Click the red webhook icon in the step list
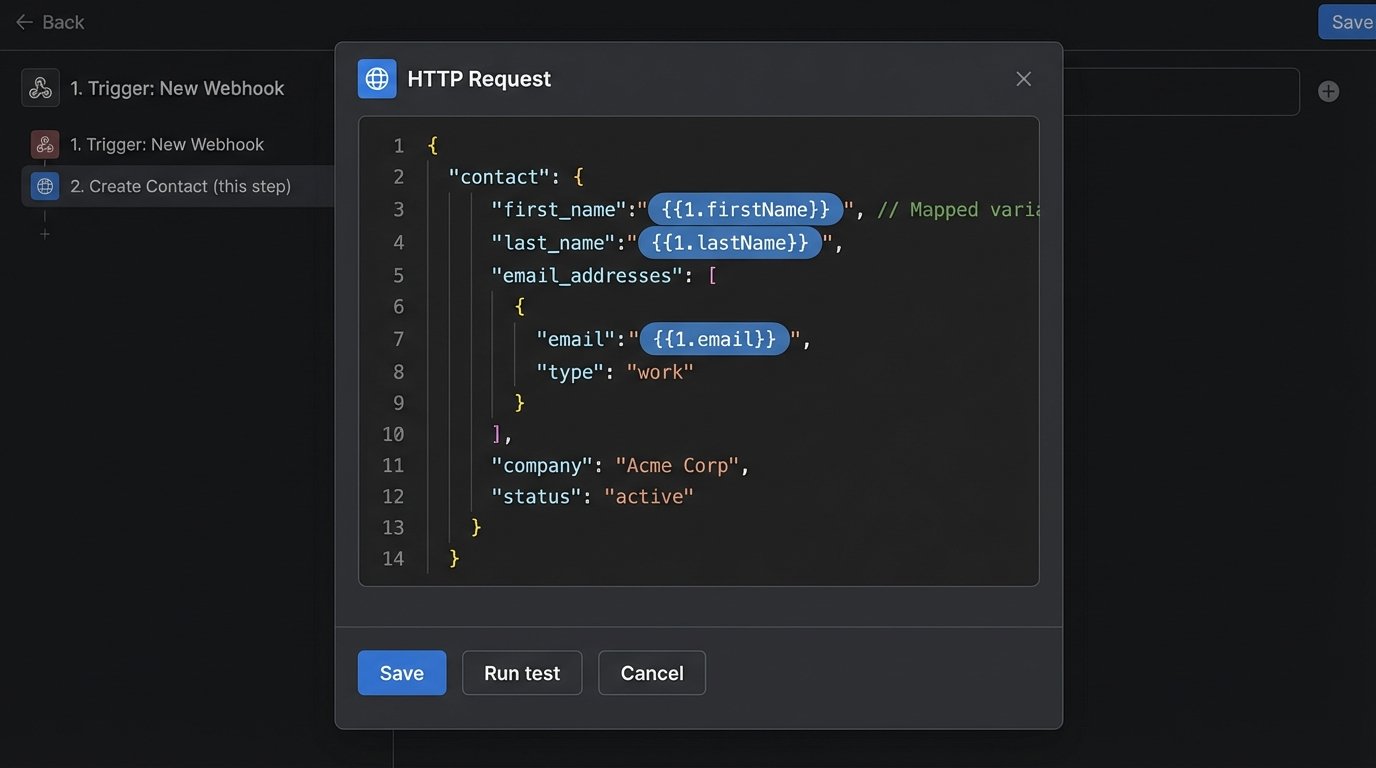 (x=45, y=145)
